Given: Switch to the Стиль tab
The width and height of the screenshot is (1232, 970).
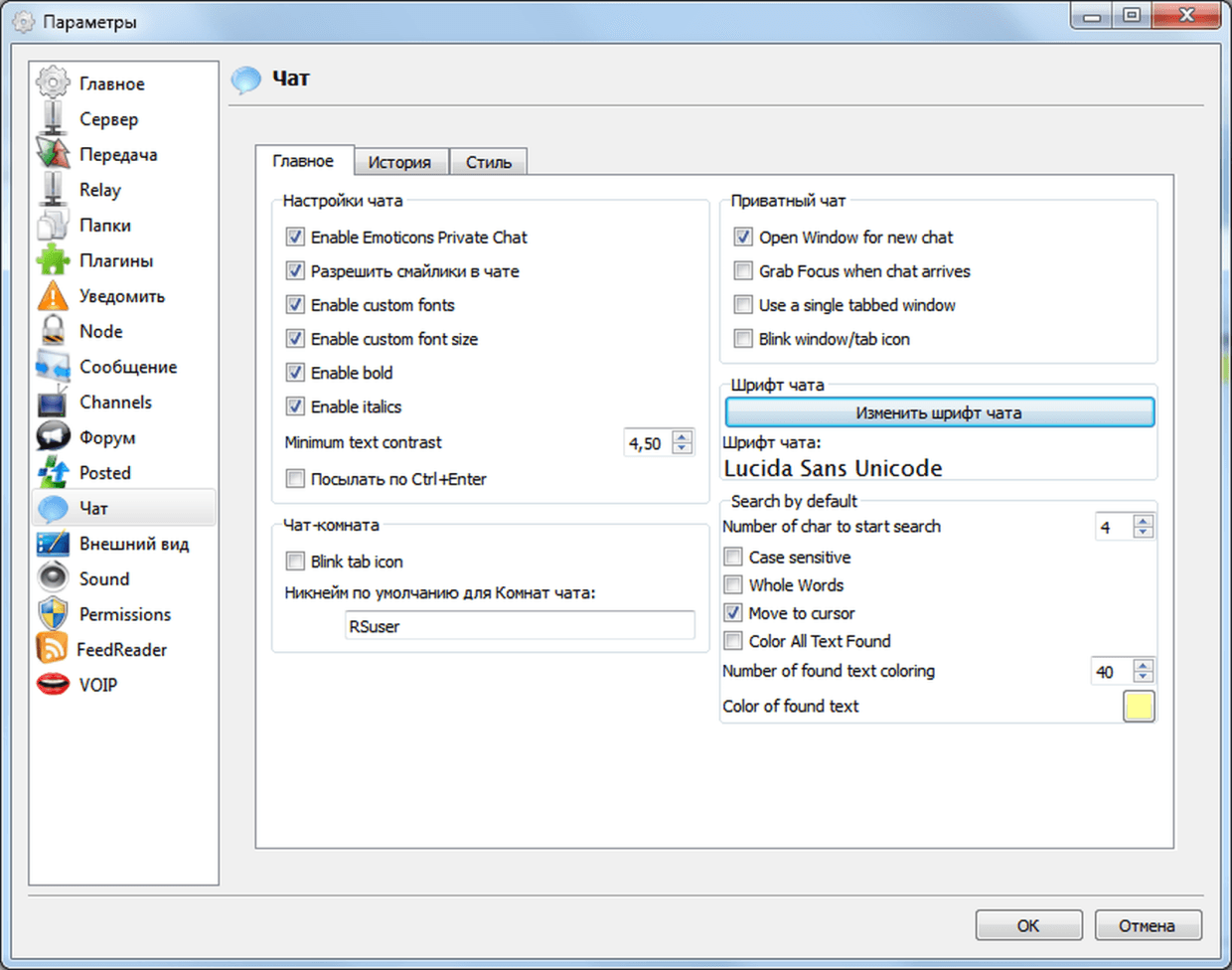Looking at the screenshot, I should tap(488, 162).
